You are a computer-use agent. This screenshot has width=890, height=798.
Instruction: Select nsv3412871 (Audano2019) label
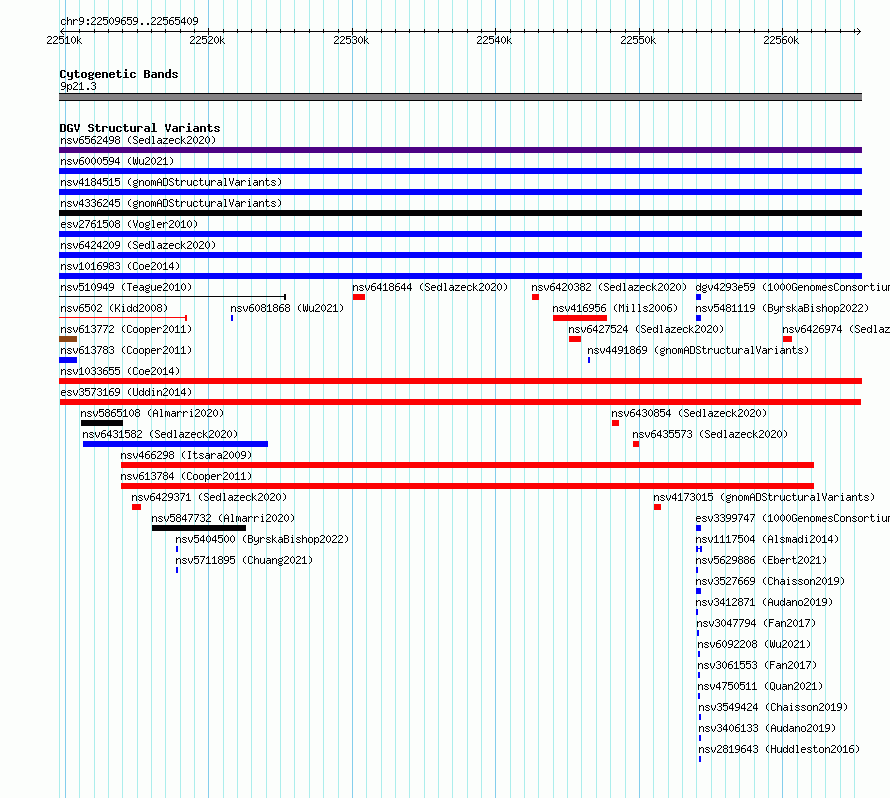[x=764, y=602]
